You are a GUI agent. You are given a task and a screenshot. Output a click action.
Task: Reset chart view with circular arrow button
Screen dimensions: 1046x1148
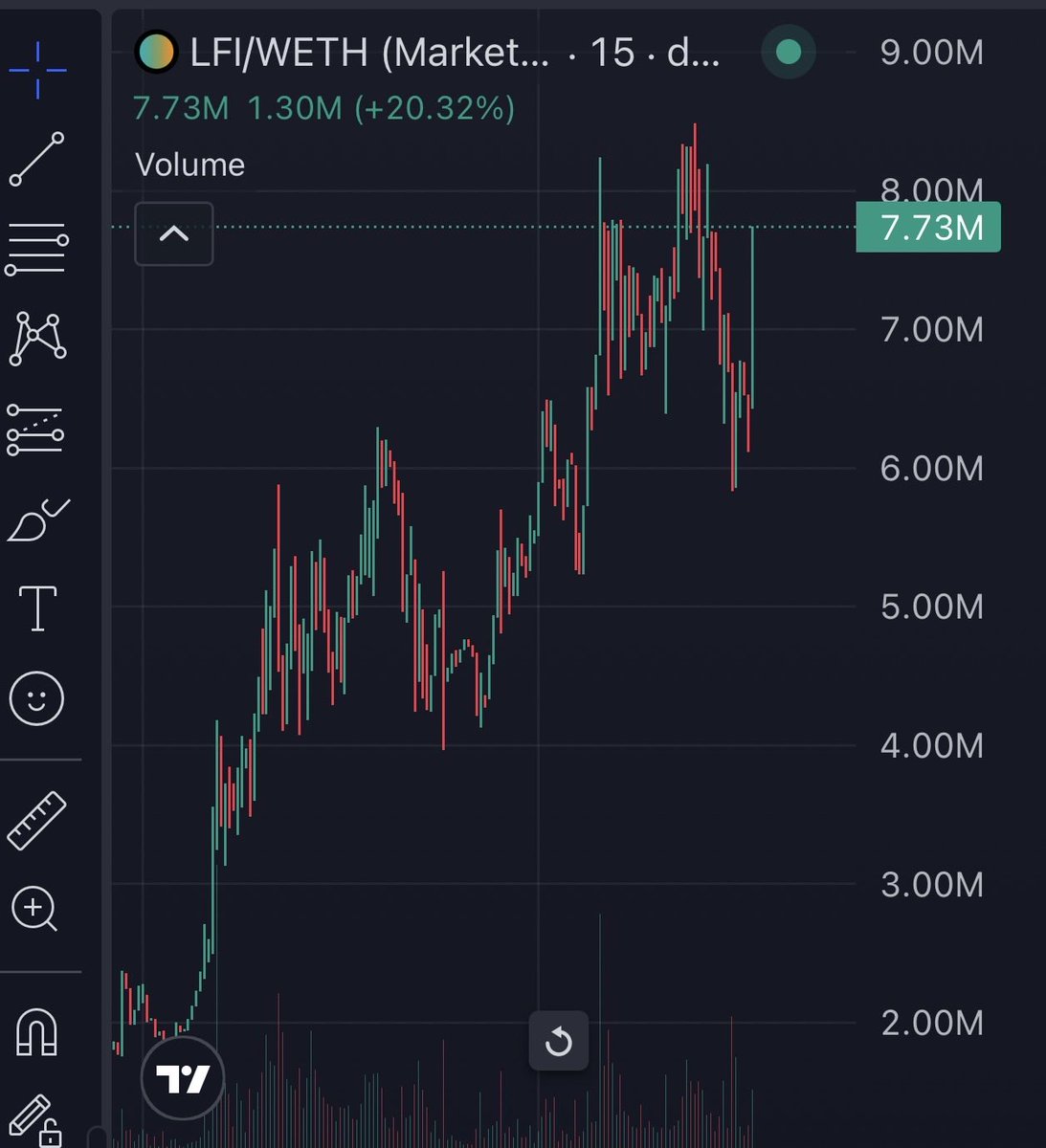(559, 1041)
